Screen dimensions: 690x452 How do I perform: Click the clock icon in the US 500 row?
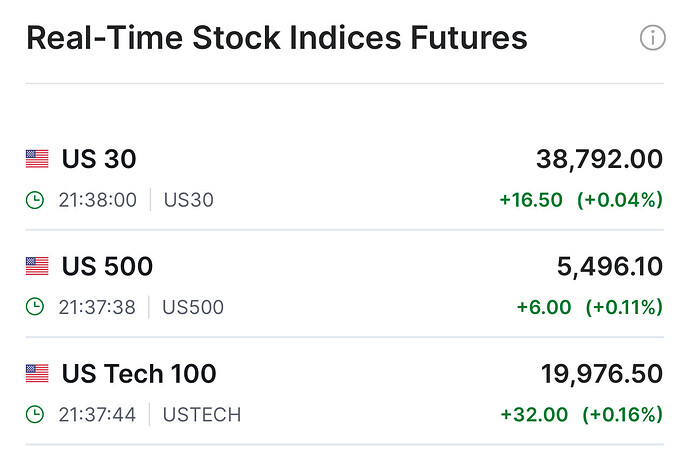pos(35,307)
